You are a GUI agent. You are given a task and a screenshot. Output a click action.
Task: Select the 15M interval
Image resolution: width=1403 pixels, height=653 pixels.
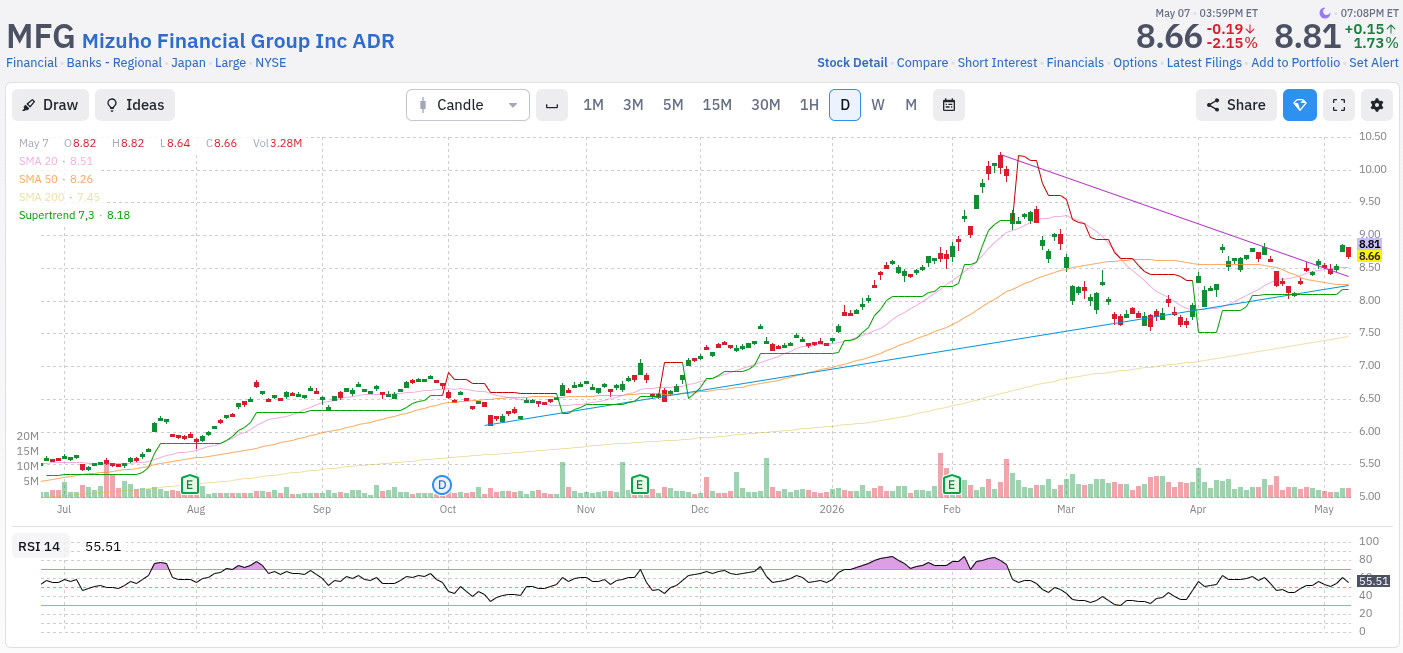coord(717,105)
